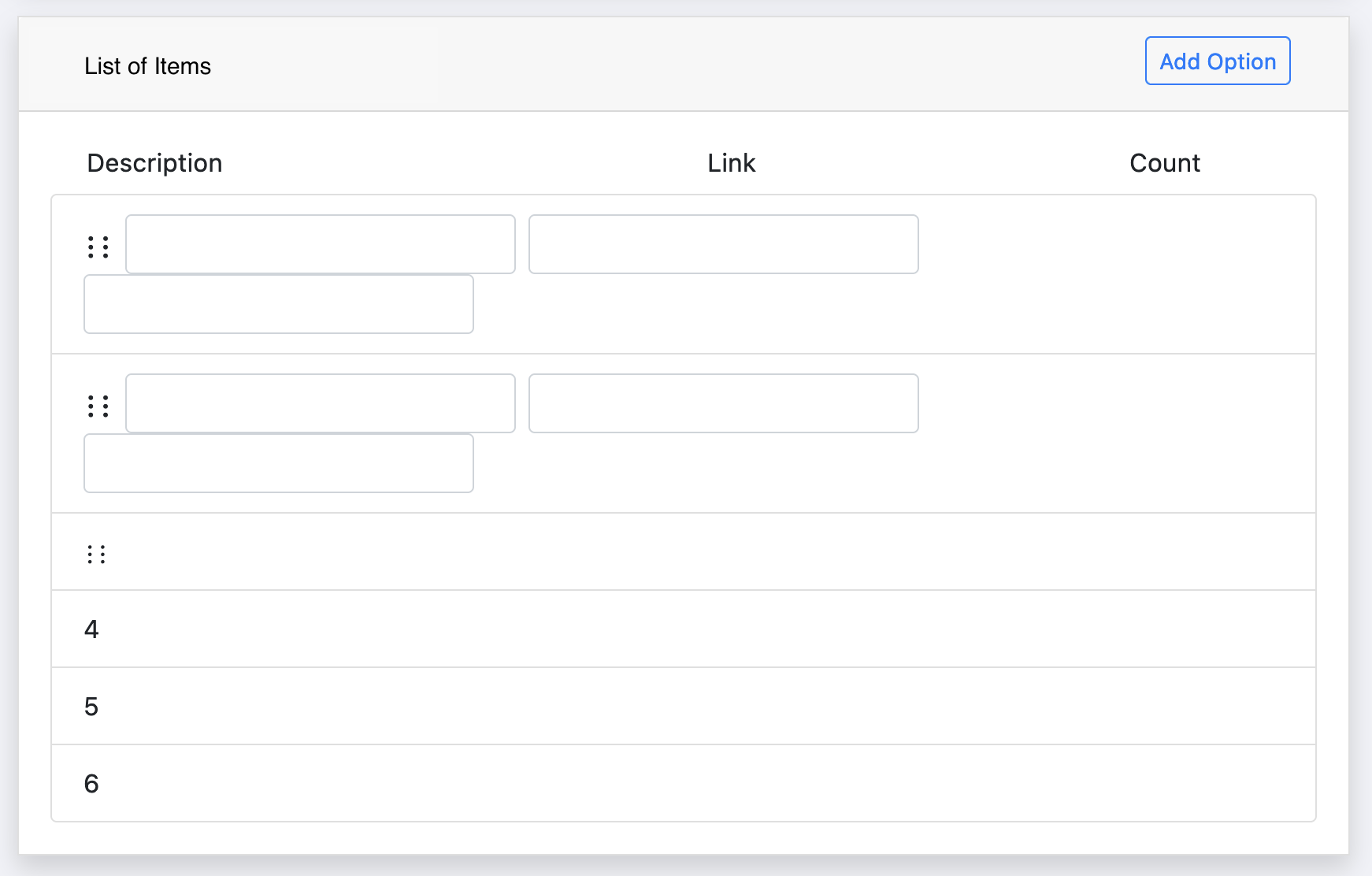1372x876 pixels.
Task: Click the Link column header
Action: (x=731, y=163)
